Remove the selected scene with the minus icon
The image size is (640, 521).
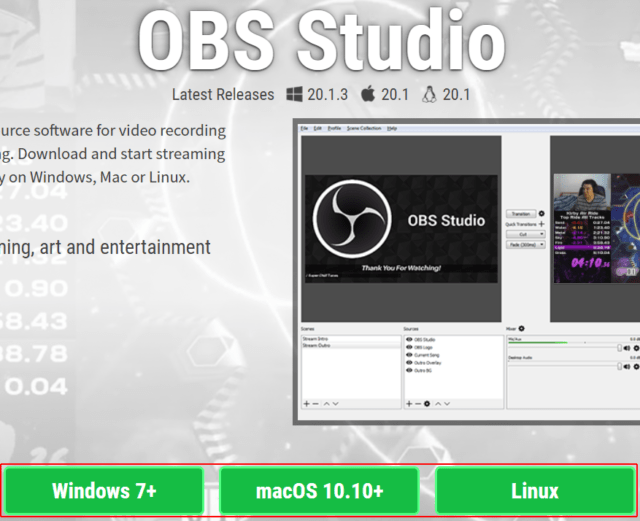[316, 404]
